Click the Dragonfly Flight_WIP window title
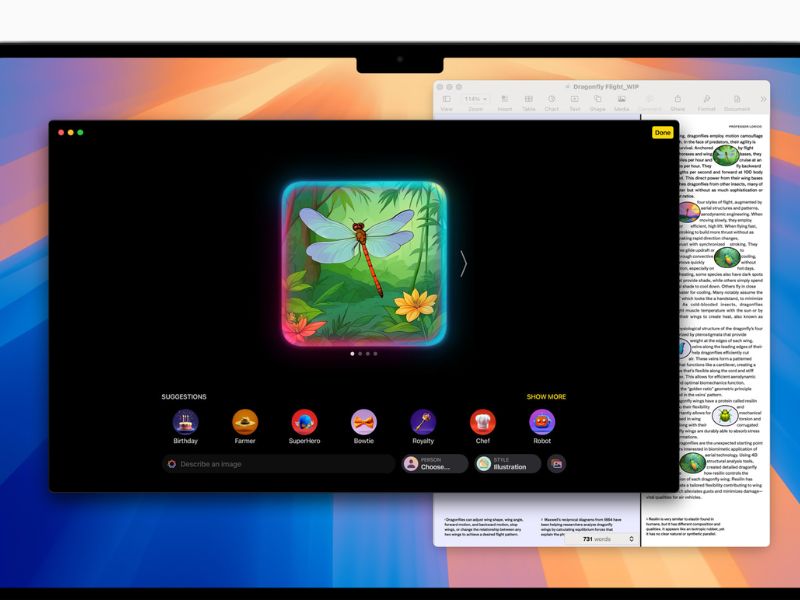The image size is (800, 600). 606,87
